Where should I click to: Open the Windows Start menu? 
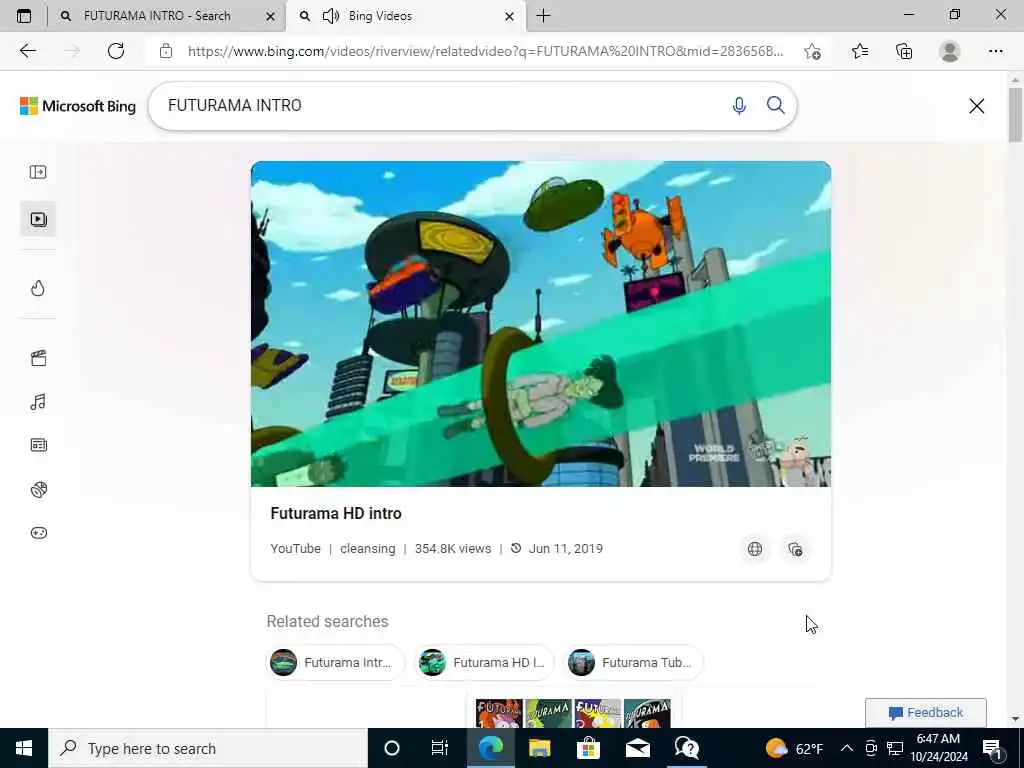(24, 748)
